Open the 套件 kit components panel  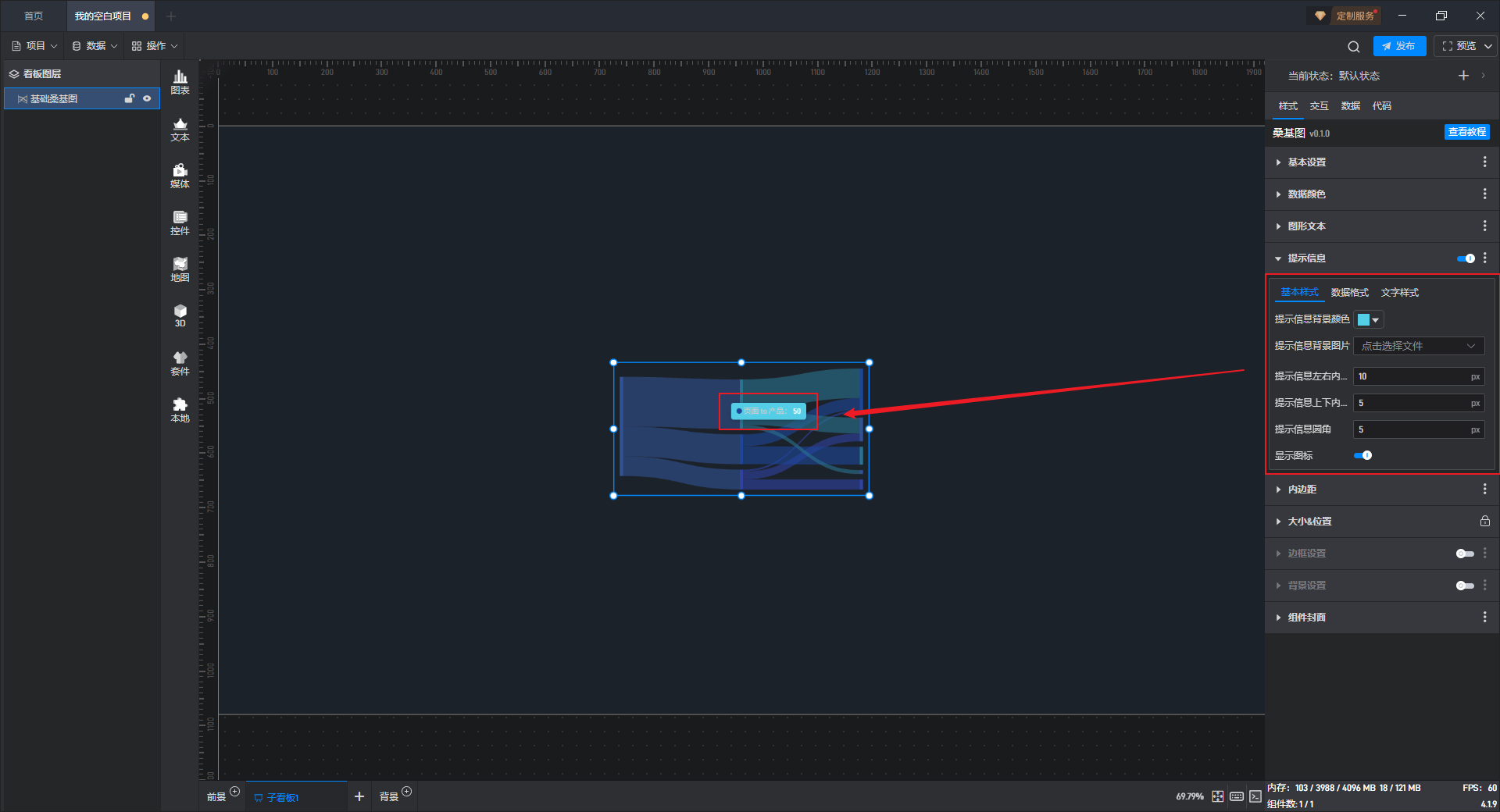click(180, 363)
